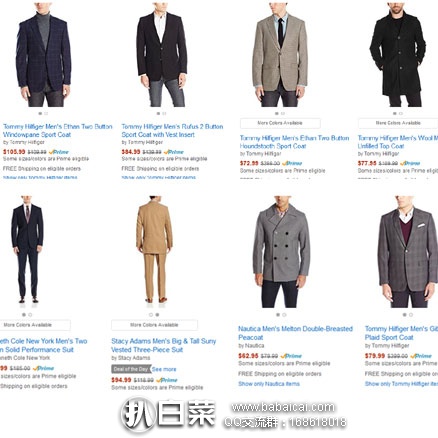Image resolution: width=438 pixels, height=438 pixels.
Task: Open the Ethan Two Button Windowpane Sport Coat link
Action: [57, 131]
